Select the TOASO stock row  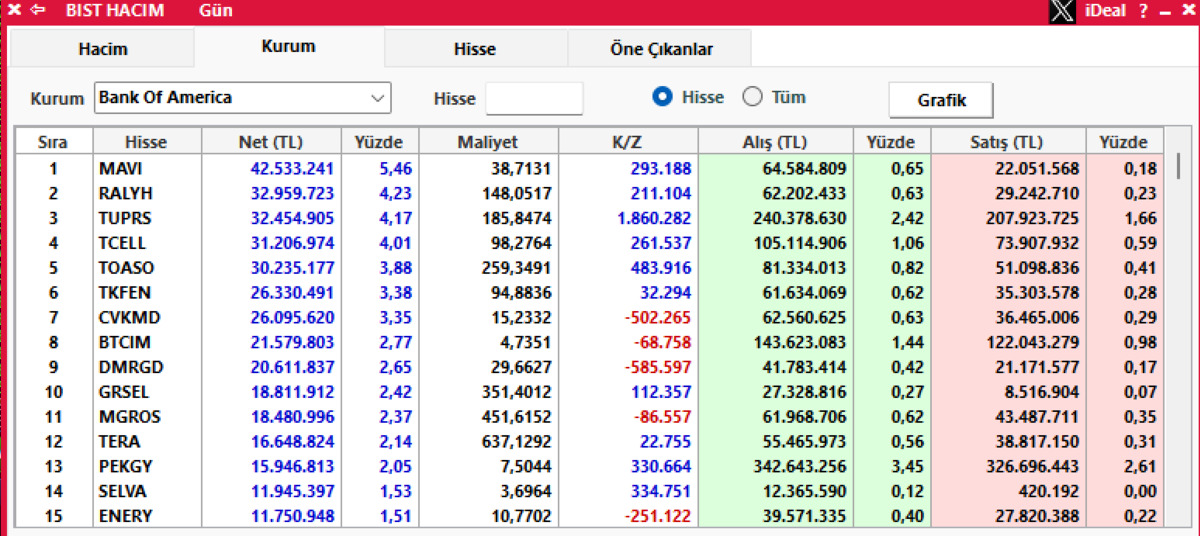(x=590, y=267)
